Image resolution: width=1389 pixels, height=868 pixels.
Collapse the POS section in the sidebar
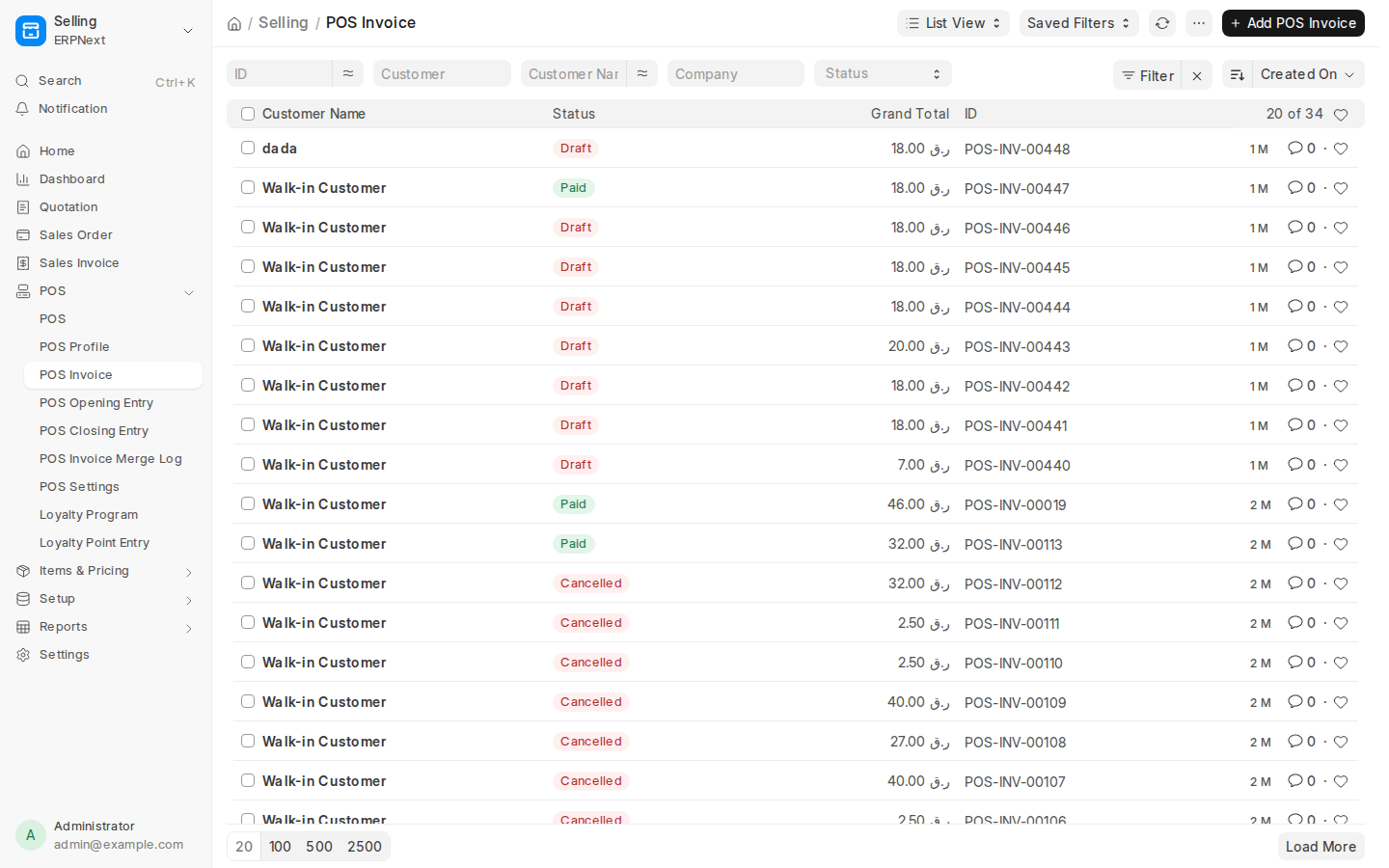coord(189,292)
